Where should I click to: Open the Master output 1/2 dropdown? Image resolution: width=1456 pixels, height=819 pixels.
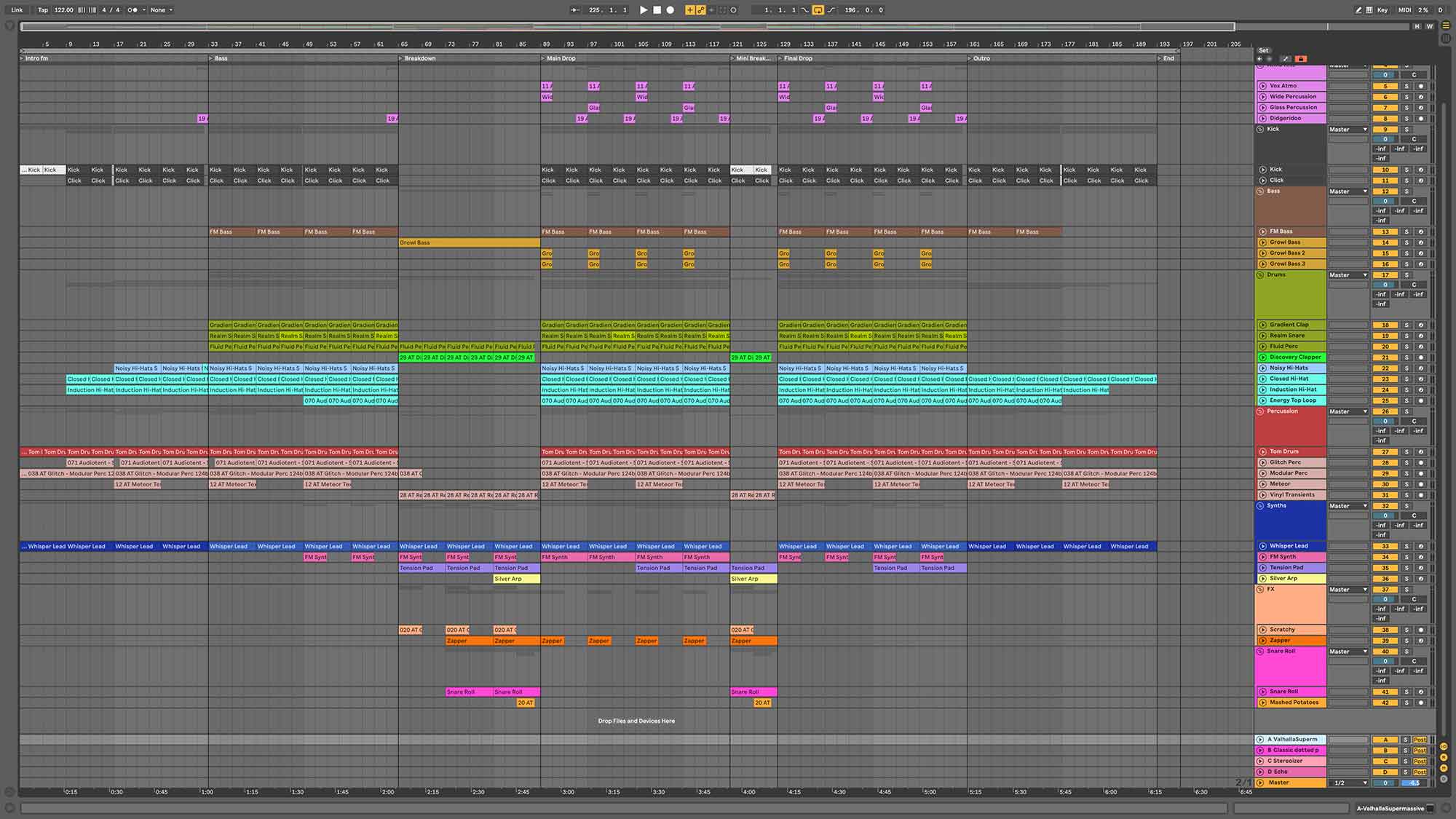coord(1348,783)
